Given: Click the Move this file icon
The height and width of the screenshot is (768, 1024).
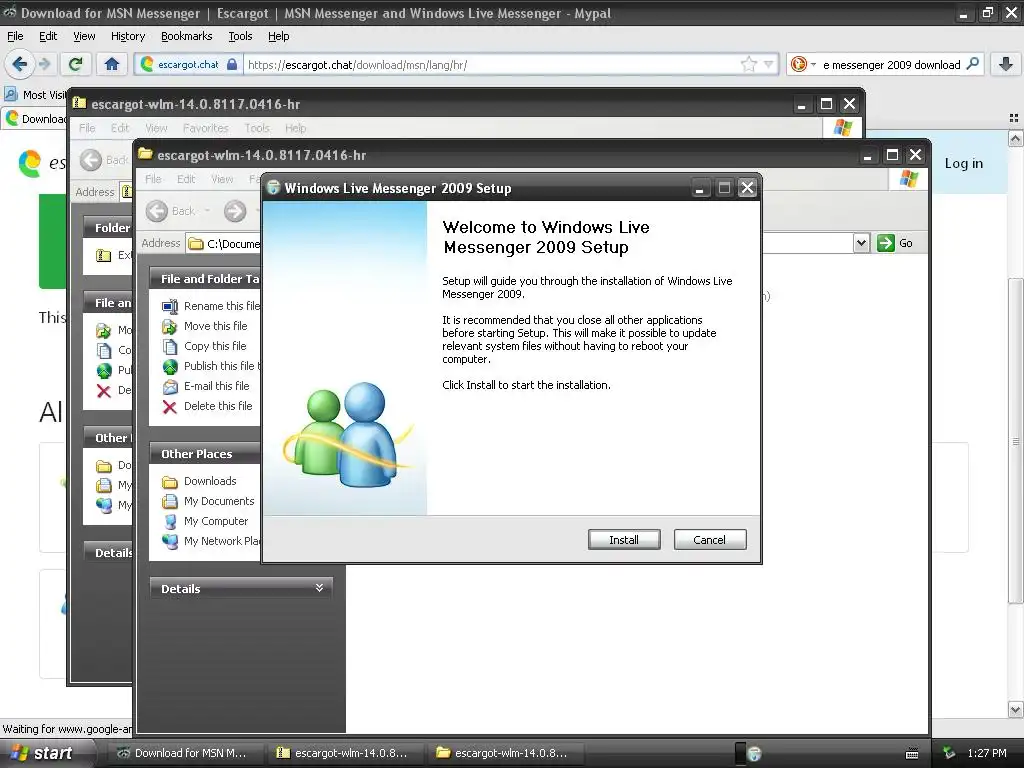Looking at the screenshot, I should click(x=170, y=327).
